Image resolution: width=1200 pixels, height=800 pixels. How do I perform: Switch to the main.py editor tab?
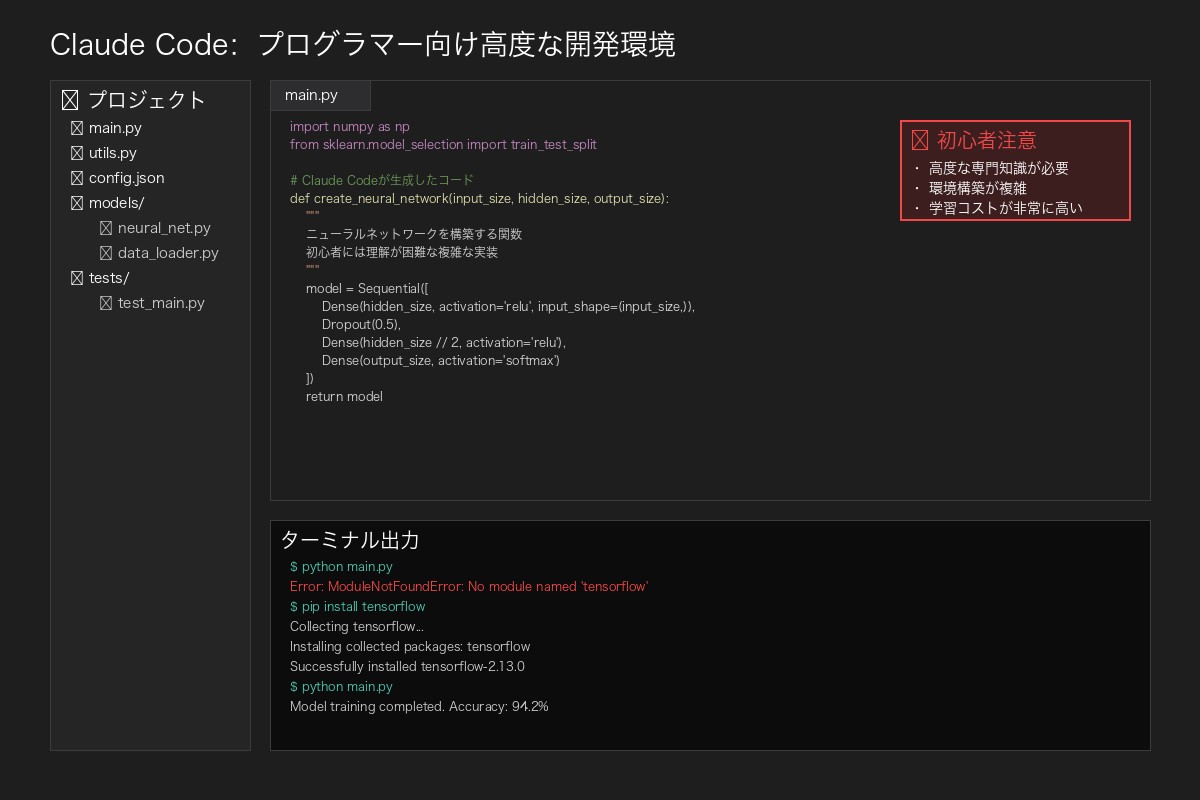coord(320,95)
